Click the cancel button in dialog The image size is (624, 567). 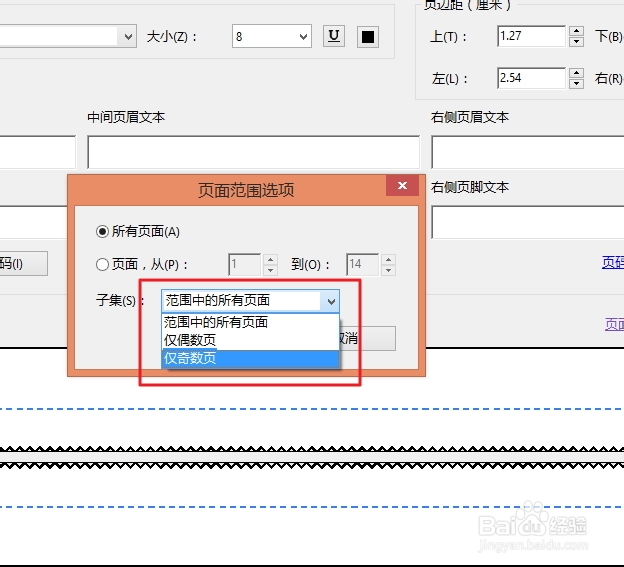click(x=368, y=339)
